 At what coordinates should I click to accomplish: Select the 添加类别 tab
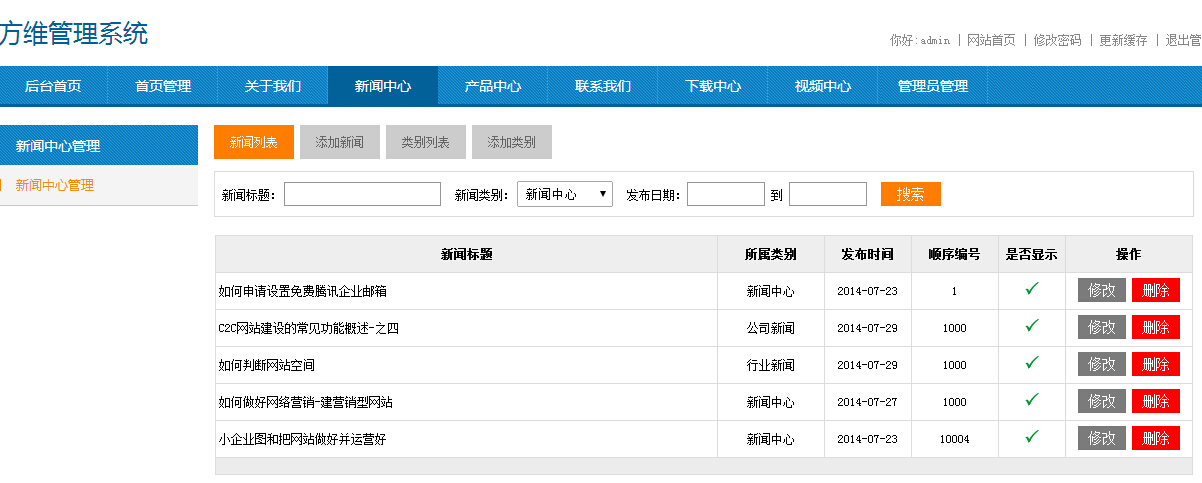pyautogui.click(x=511, y=142)
